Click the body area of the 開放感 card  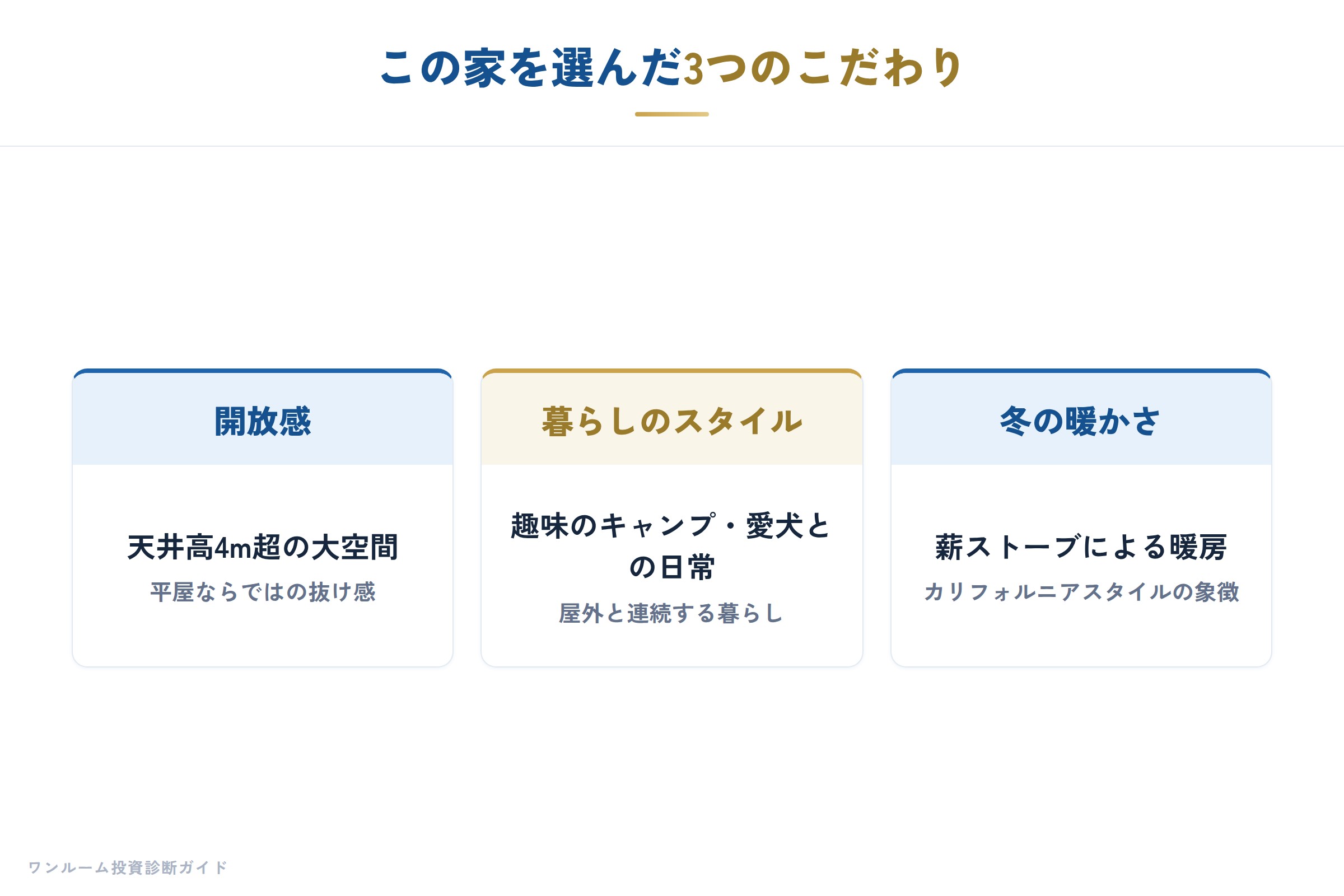263,566
